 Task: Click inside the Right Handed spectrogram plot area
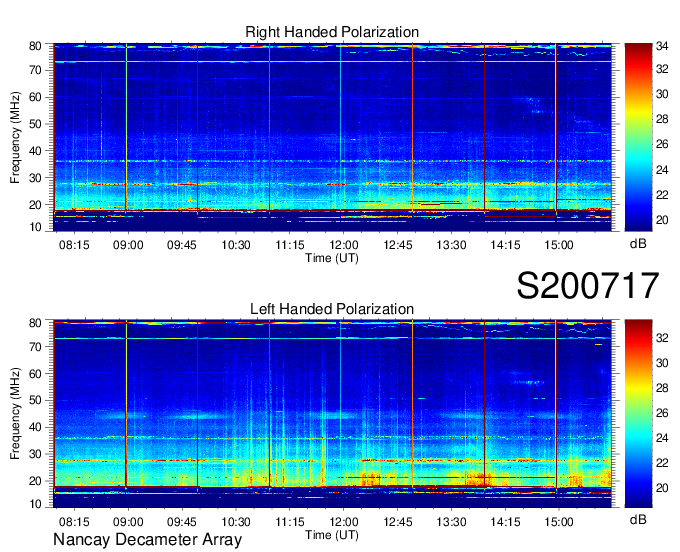[332, 137]
